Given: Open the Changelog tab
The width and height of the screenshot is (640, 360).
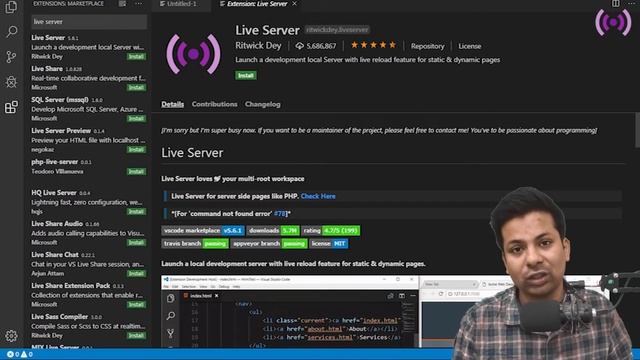Looking at the screenshot, I should pos(262,104).
